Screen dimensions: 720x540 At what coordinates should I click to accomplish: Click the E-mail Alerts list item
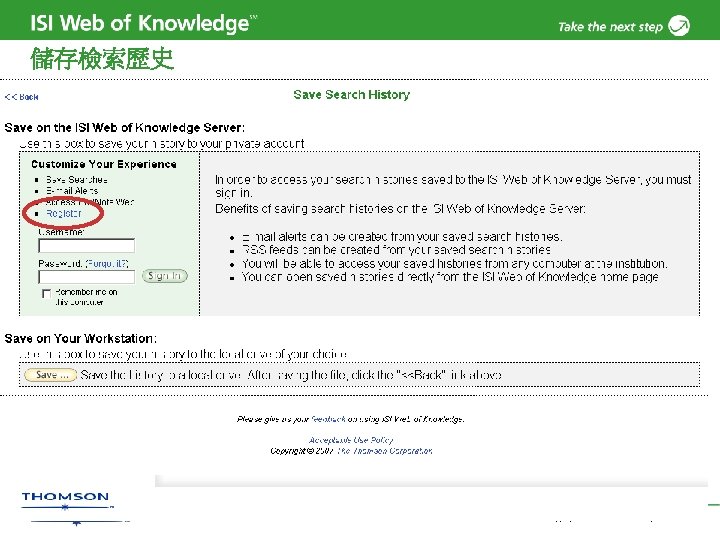pyautogui.click(x=72, y=191)
